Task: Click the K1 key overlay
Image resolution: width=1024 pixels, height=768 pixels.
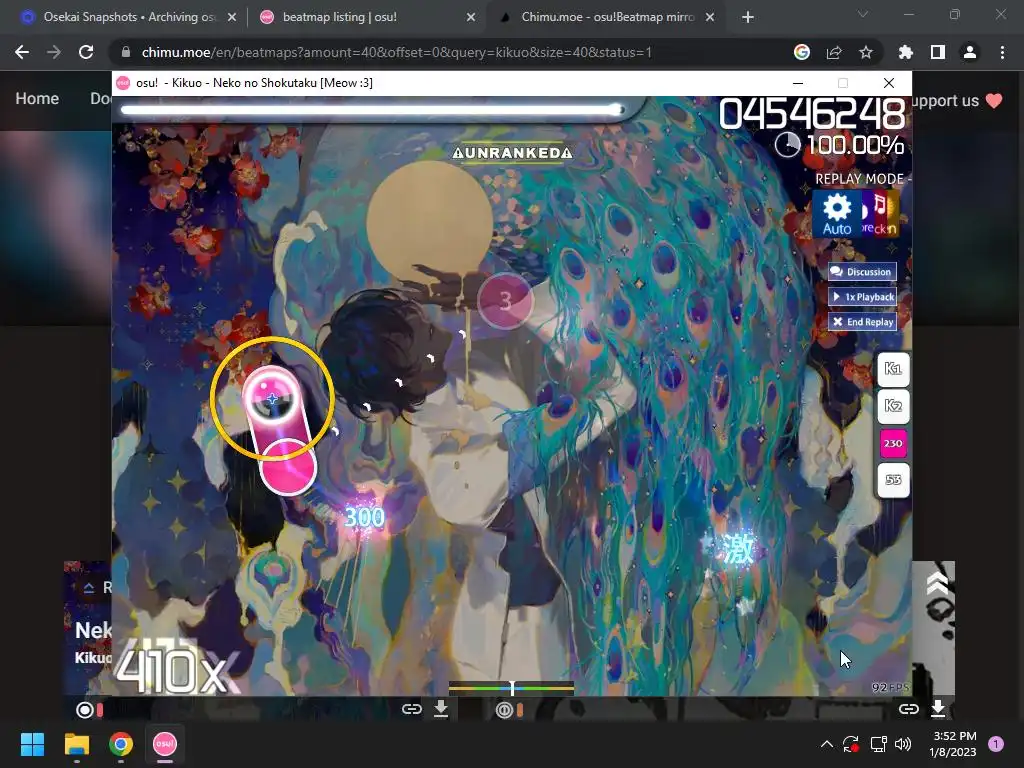Action: click(893, 369)
